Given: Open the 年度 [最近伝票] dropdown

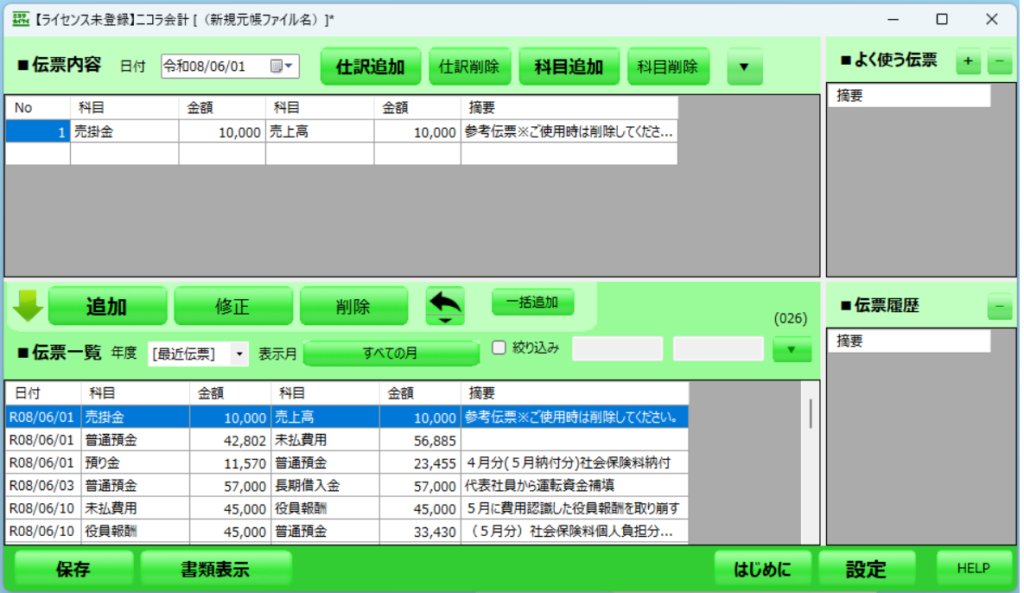Looking at the screenshot, I should point(198,354).
